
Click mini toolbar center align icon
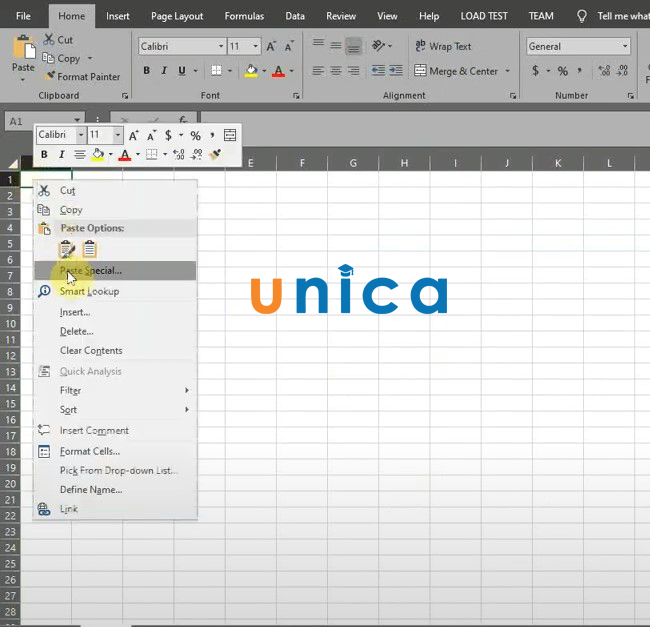click(80, 155)
